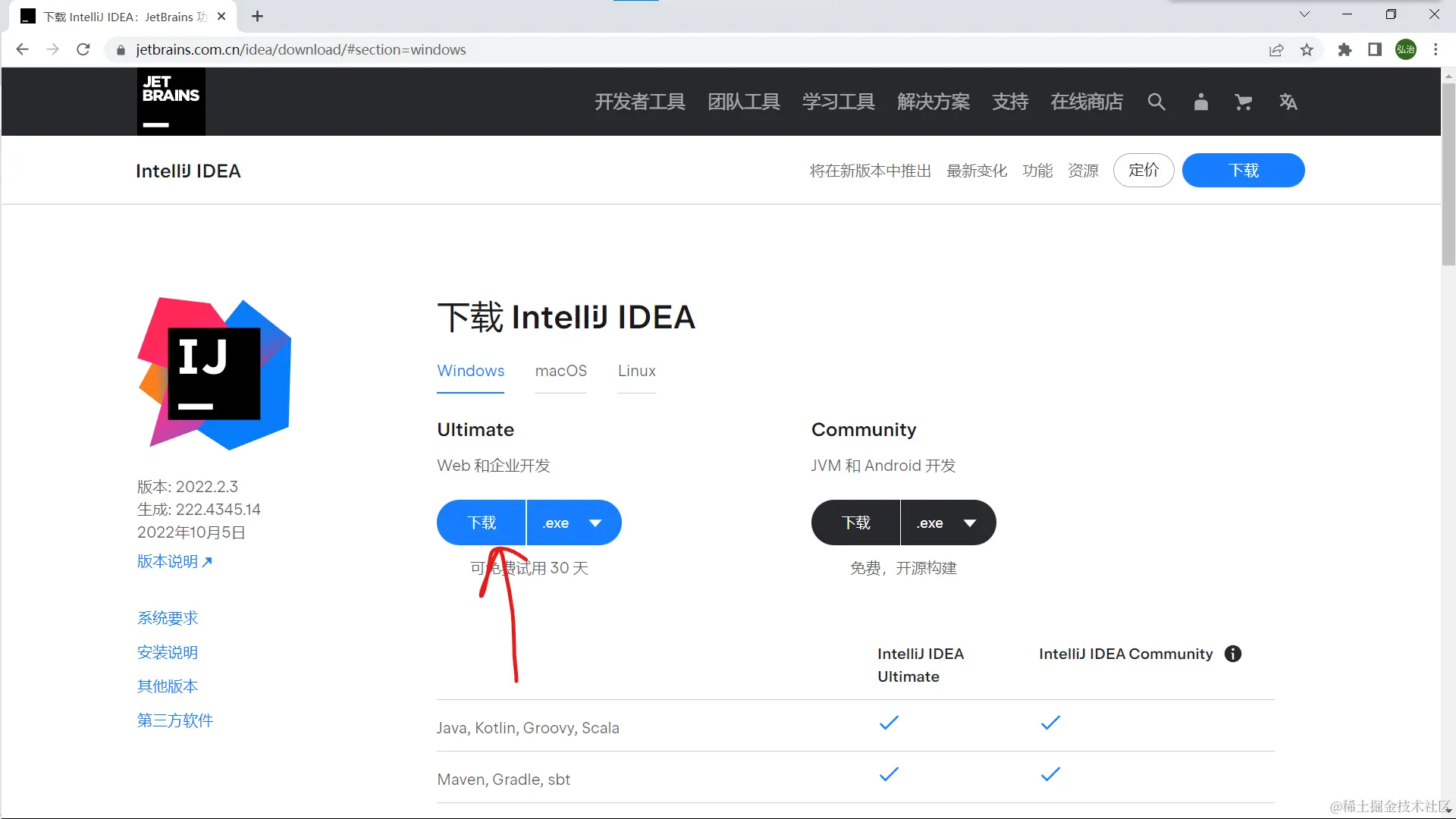Click the Community info icon

click(x=1233, y=654)
